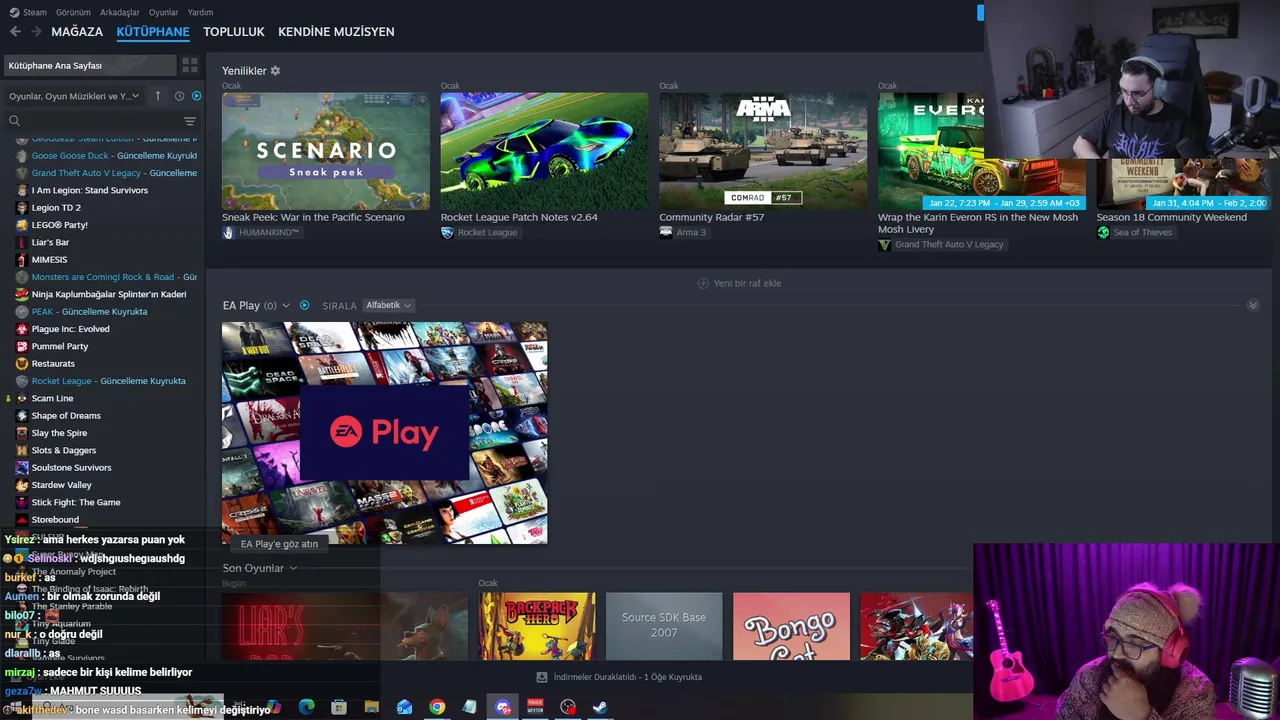
Task: Open Arkadaşlar menu
Action: 120,12
